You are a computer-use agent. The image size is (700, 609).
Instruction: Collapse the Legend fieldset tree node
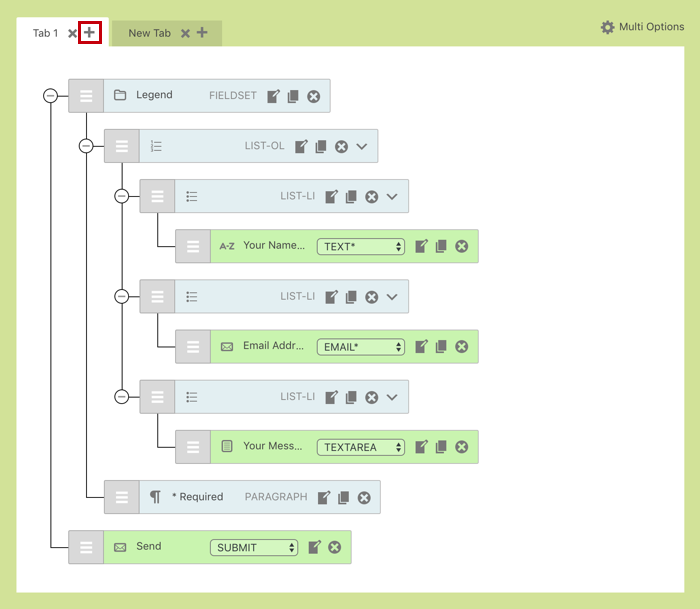pos(50,95)
